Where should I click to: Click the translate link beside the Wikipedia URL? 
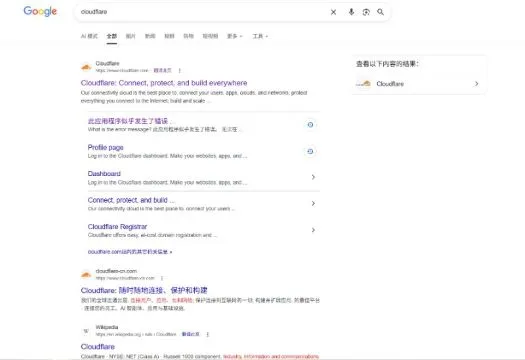[x=191, y=334]
